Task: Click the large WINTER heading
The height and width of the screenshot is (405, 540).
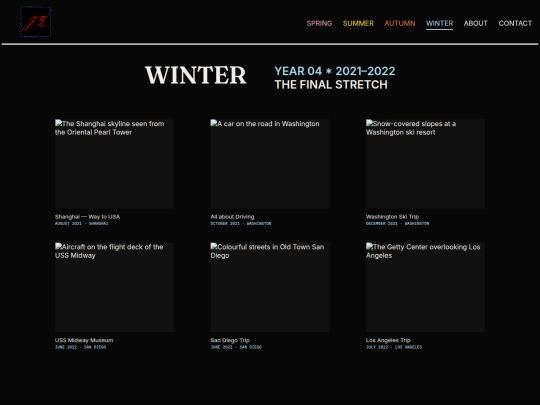Action: coord(196,75)
